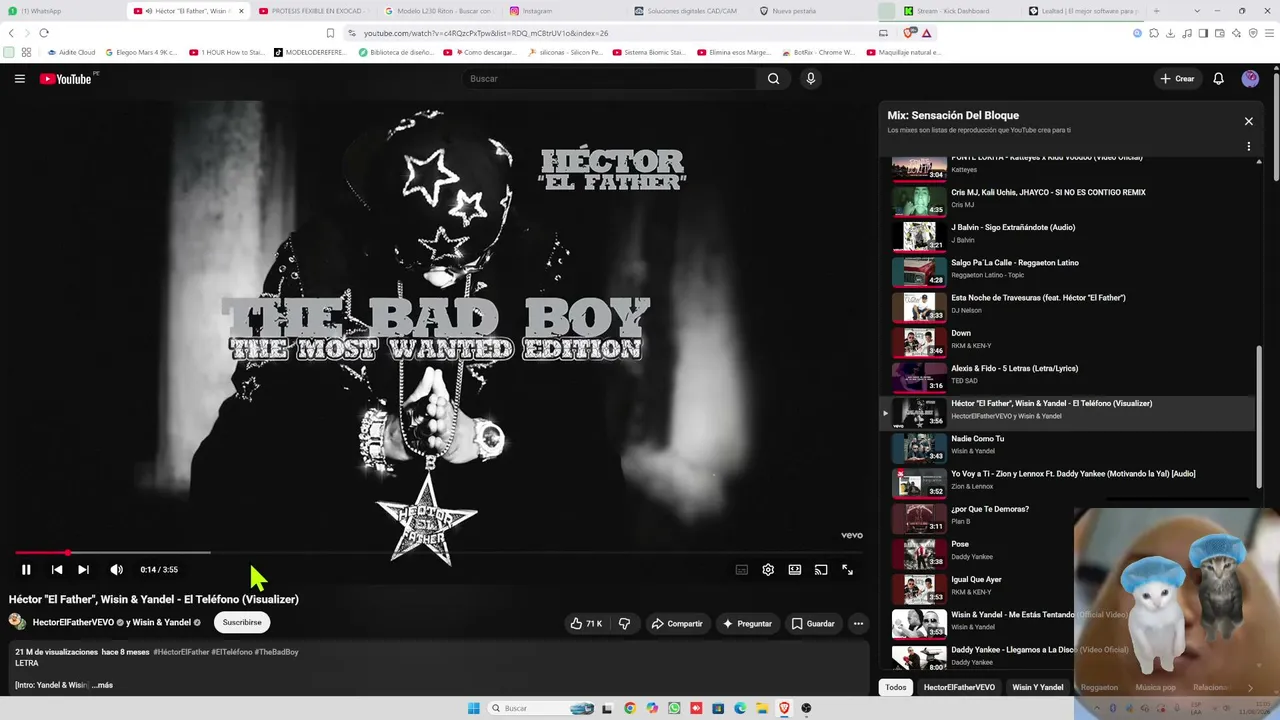This screenshot has width=1280, height=720.
Task: Open Aidite Cloud bookmark
Action: pyautogui.click(x=72, y=52)
